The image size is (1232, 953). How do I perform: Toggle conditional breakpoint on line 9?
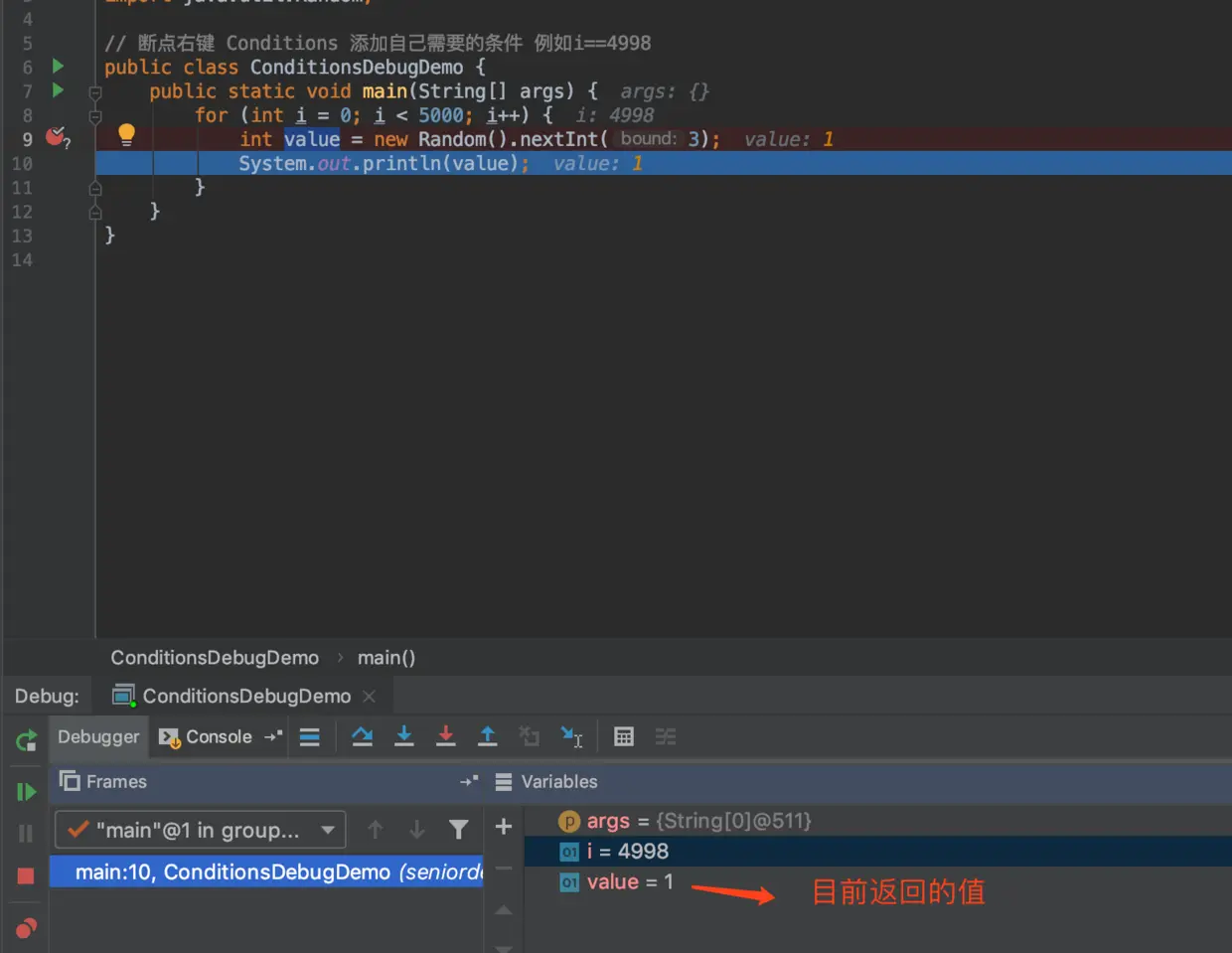(x=58, y=137)
